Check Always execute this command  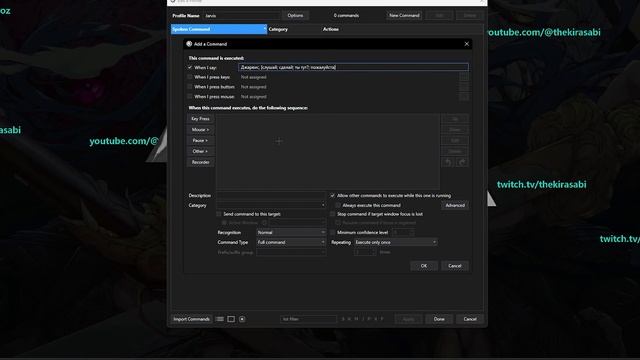[x=338, y=205]
